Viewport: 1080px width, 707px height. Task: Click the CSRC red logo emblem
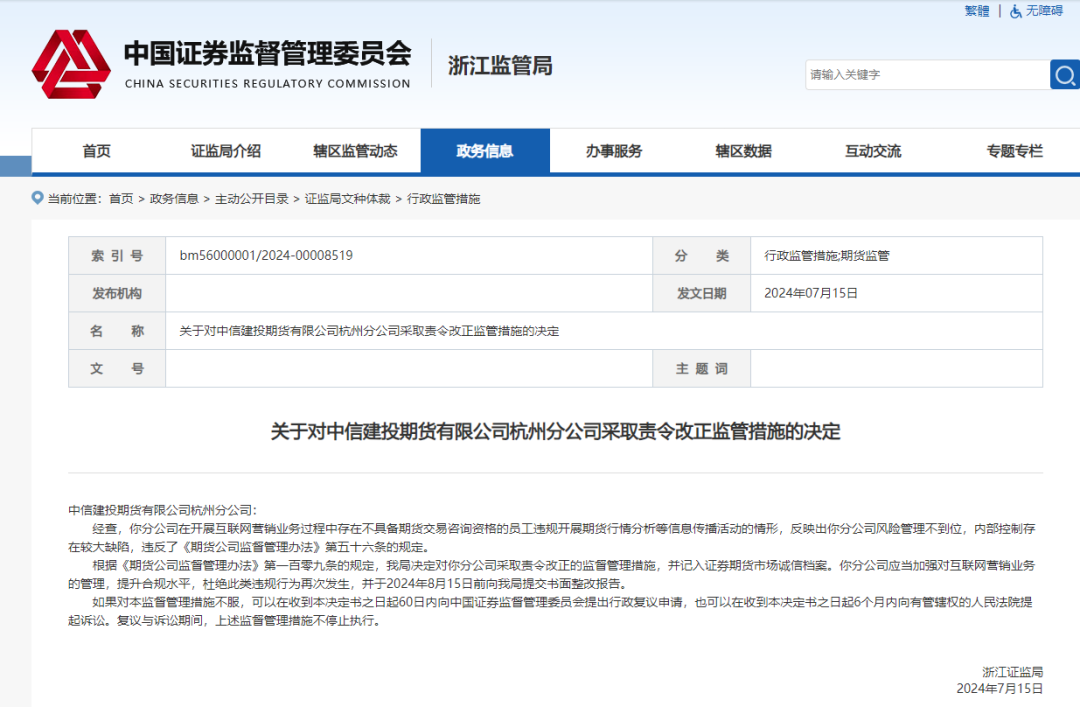[70, 63]
